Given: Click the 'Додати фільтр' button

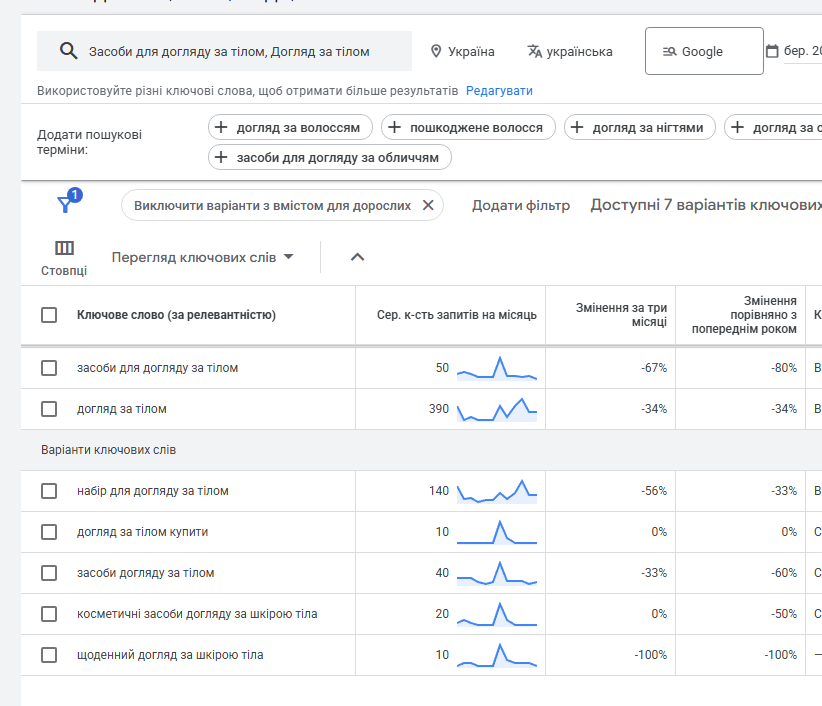Looking at the screenshot, I should pos(521,205).
